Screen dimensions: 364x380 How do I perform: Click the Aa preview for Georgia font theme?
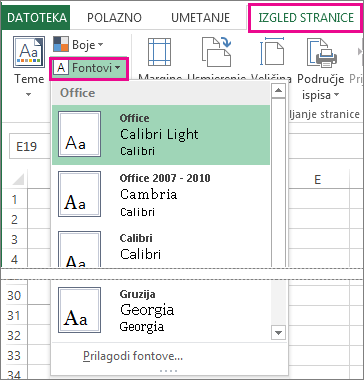click(79, 310)
